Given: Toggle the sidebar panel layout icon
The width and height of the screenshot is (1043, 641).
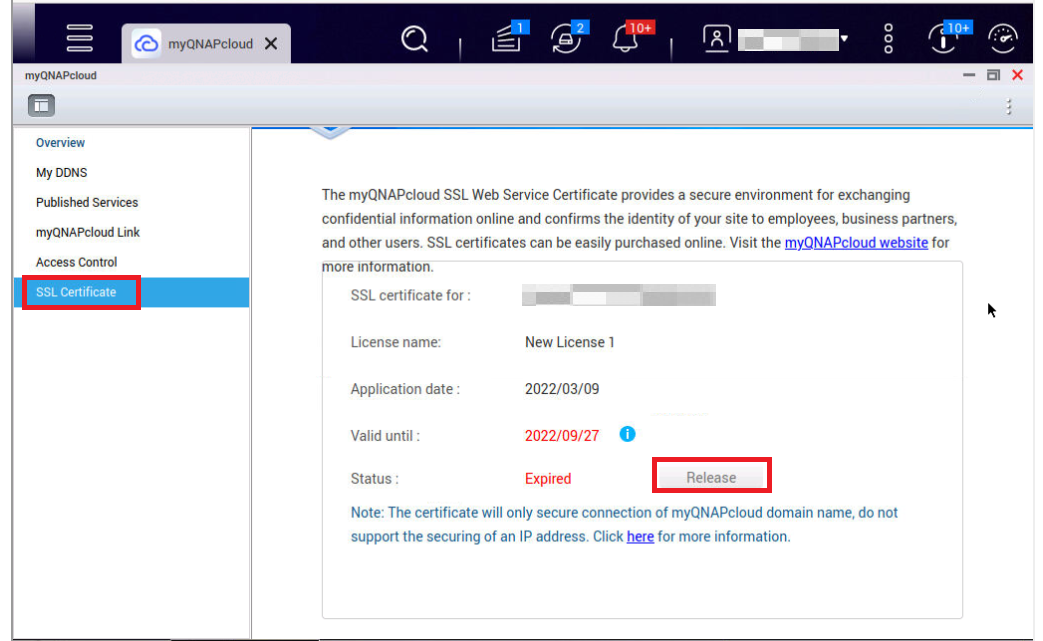Looking at the screenshot, I should click(x=41, y=104).
